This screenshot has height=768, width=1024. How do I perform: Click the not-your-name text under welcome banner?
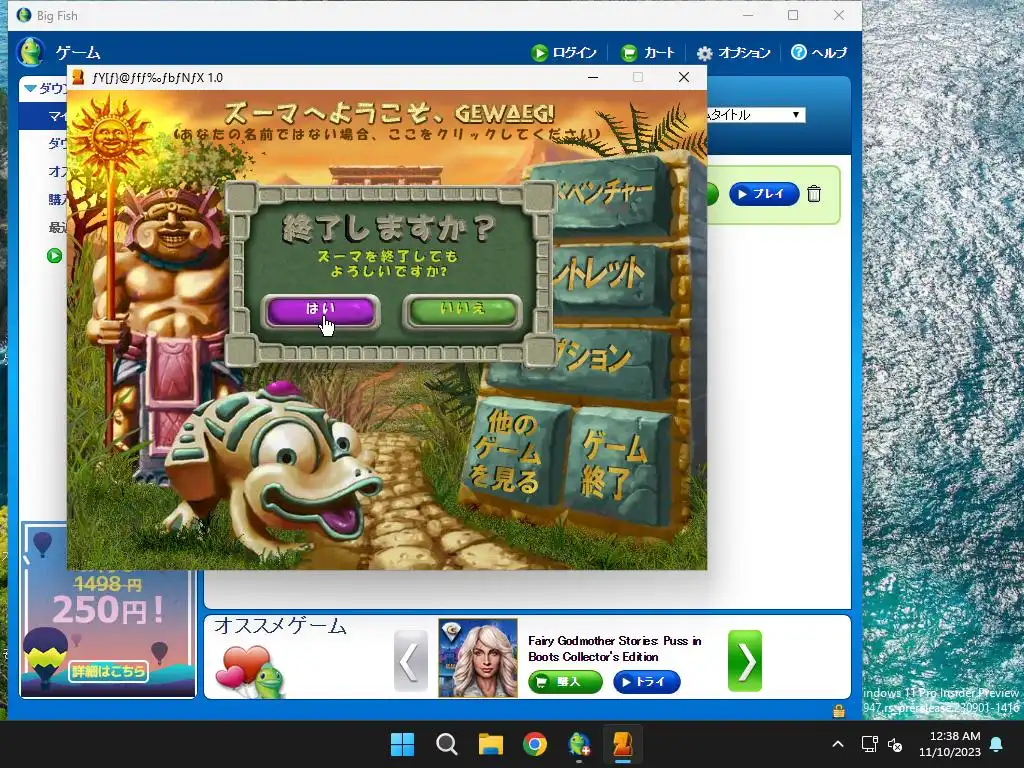click(x=387, y=135)
